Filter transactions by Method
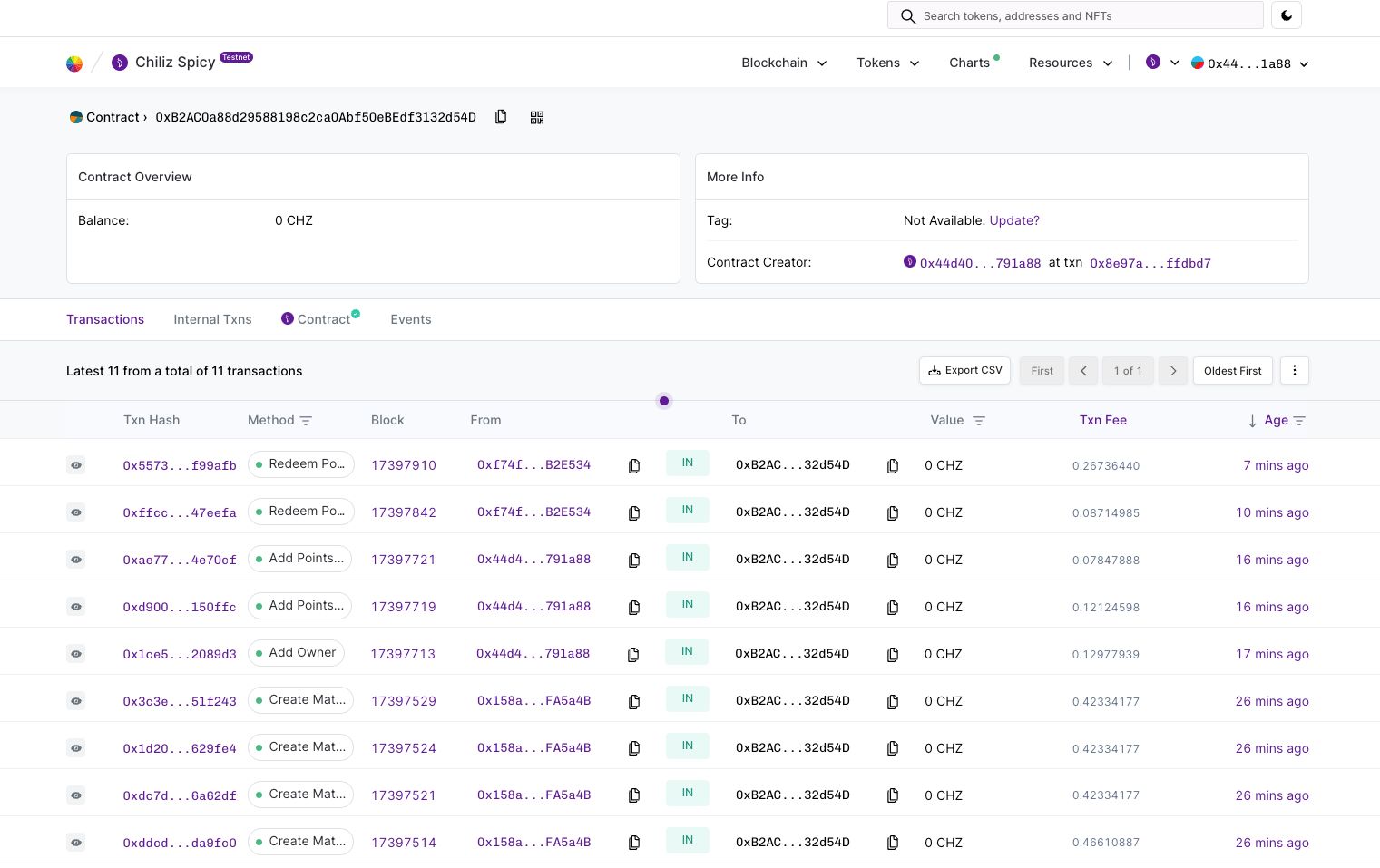The width and height of the screenshot is (1380, 868). pos(306,421)
